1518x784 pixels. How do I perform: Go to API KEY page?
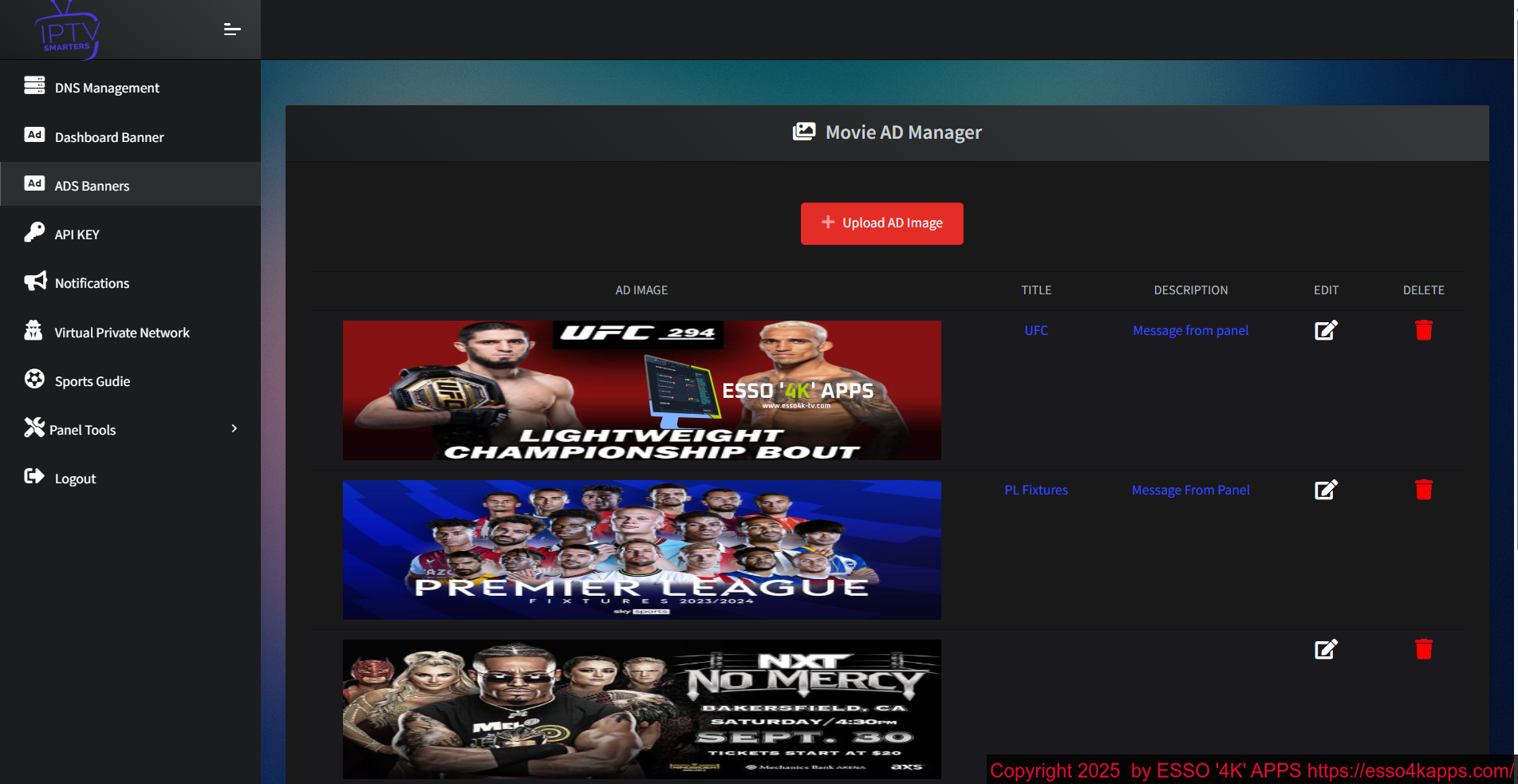[130, 234]
